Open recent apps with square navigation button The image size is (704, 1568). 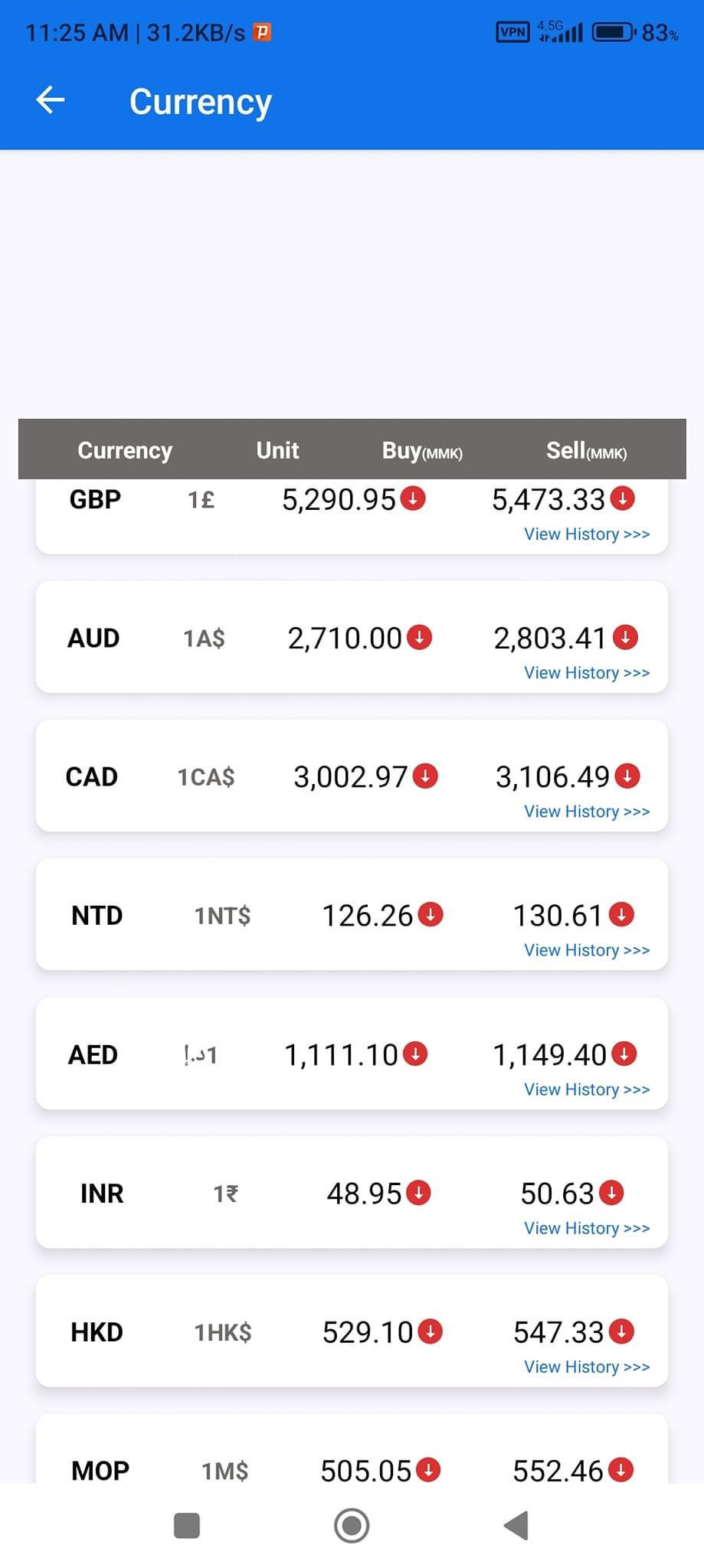click(187, 1525)
